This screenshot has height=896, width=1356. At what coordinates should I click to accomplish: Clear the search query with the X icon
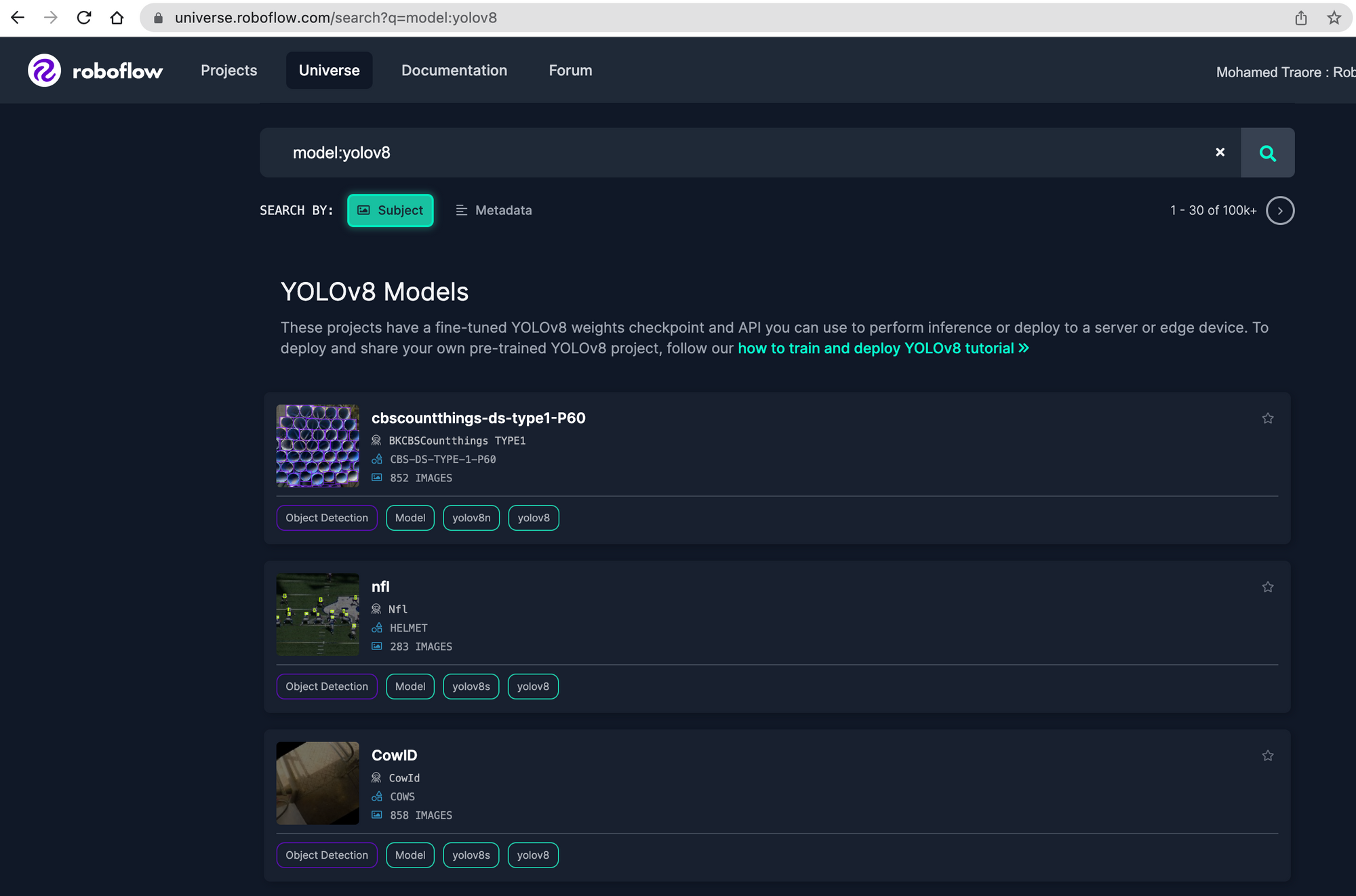pyautogui.click(x=1220, y=152)
